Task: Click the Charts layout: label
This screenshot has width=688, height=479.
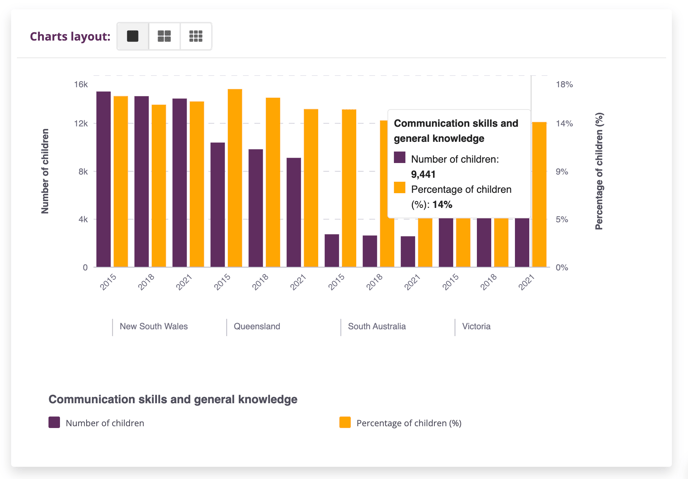Action: [70, 36]
